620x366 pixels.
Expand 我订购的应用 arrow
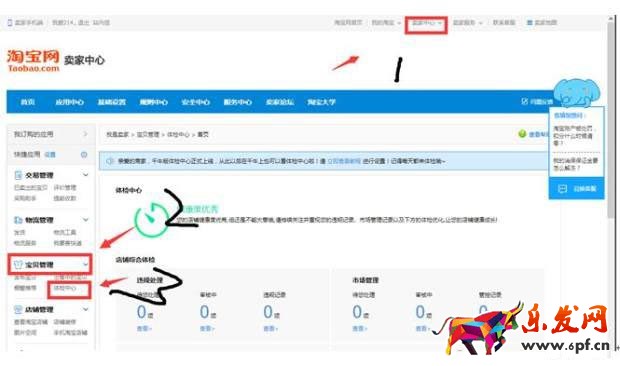[85, 134]
